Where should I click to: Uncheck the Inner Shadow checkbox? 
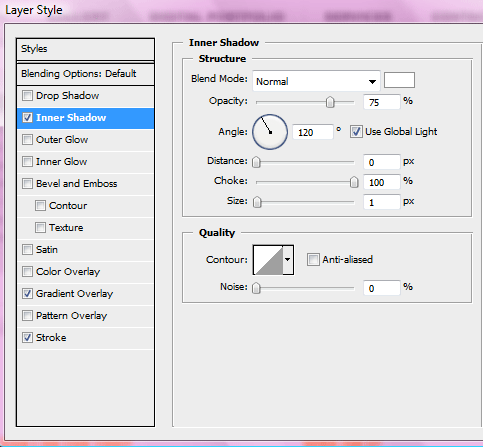click(27, 118)
